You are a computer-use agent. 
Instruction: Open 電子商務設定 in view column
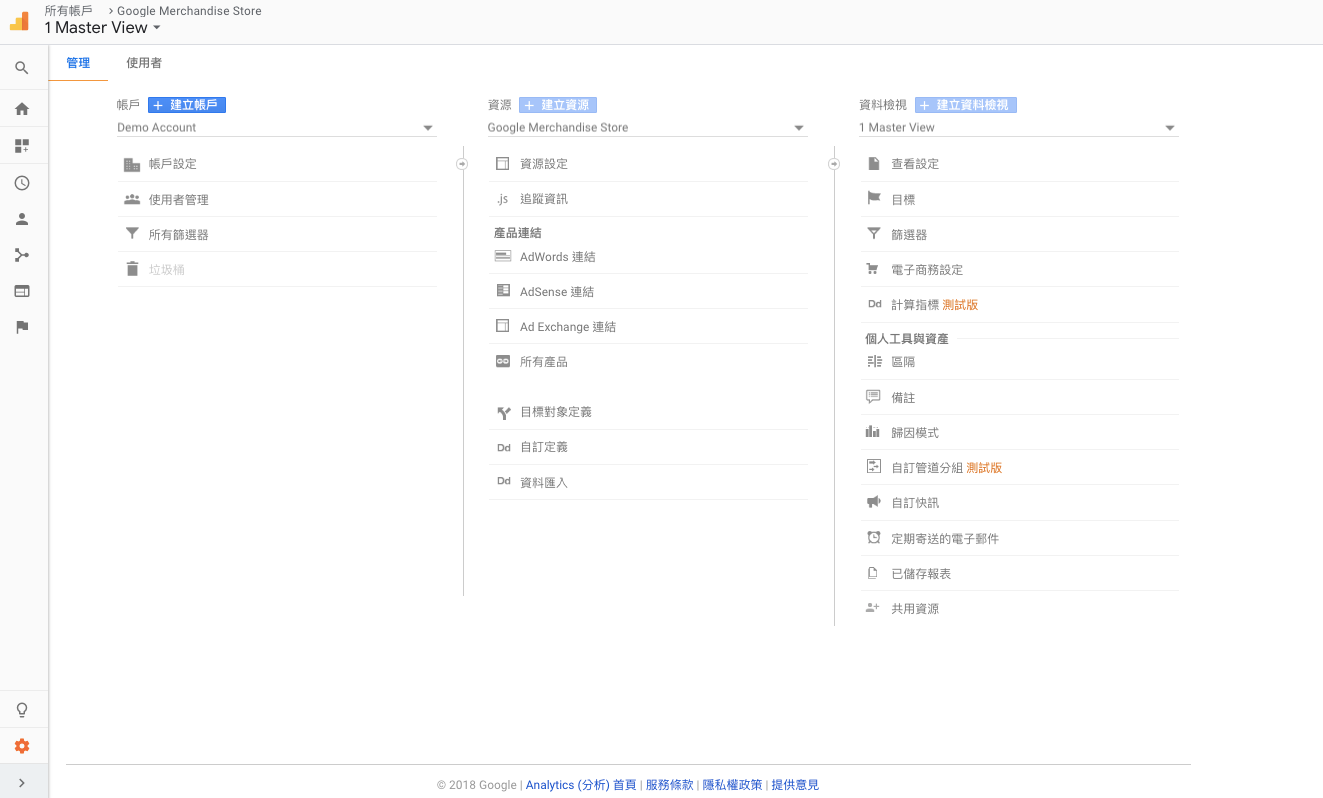927,270
